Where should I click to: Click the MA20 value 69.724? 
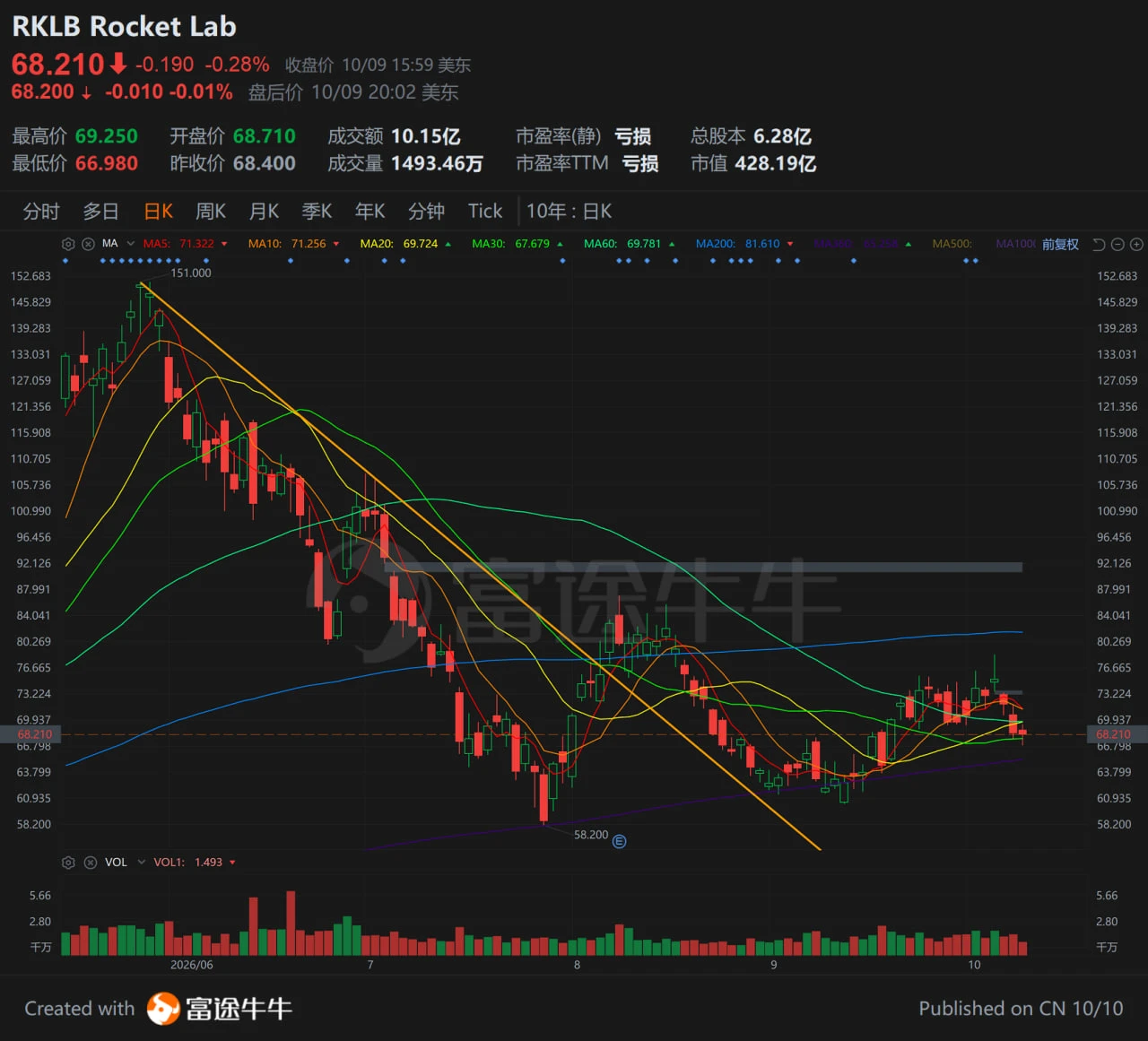tap(421, 244)
